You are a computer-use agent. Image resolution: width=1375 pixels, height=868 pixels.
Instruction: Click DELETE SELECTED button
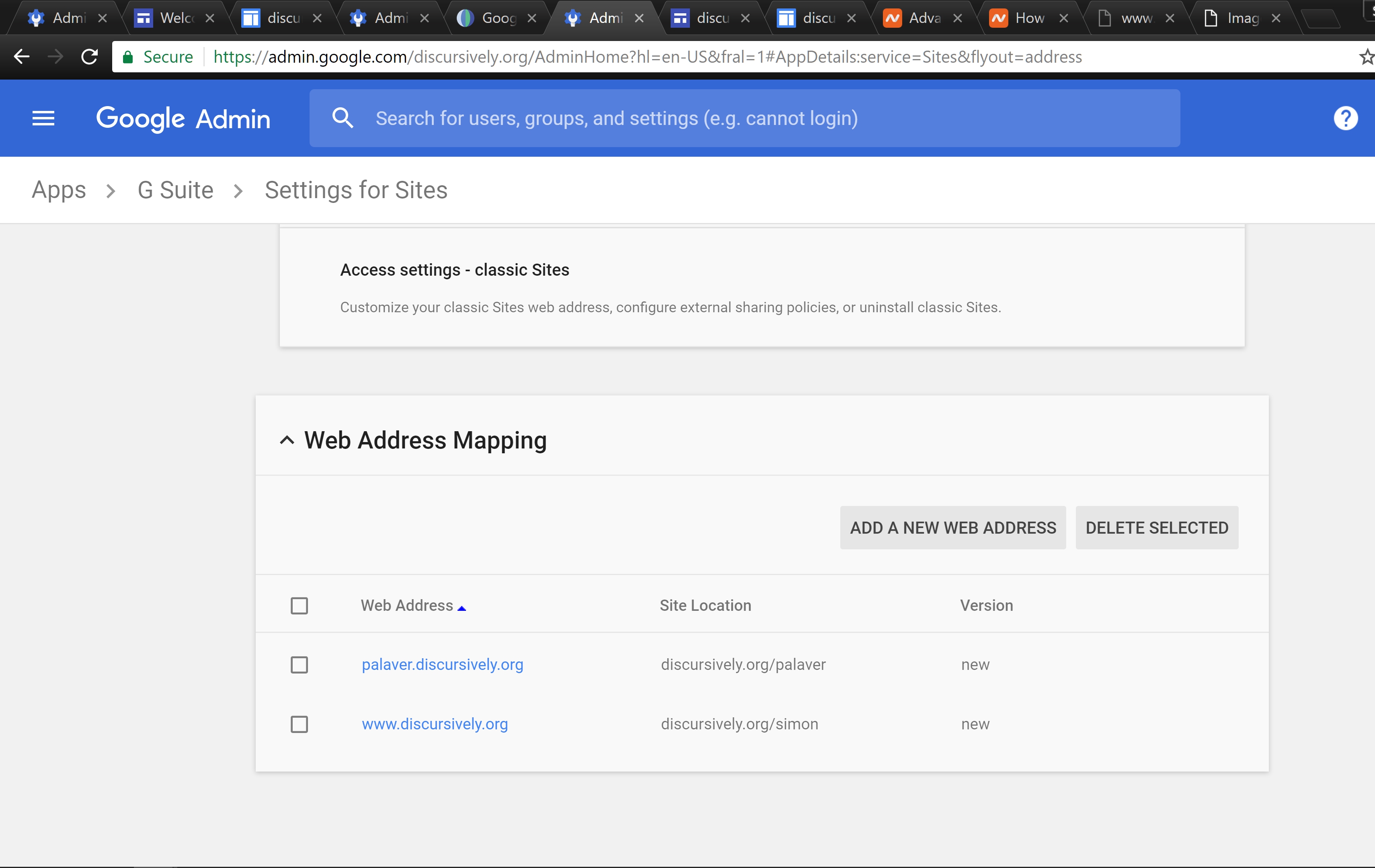(1157, 528)
